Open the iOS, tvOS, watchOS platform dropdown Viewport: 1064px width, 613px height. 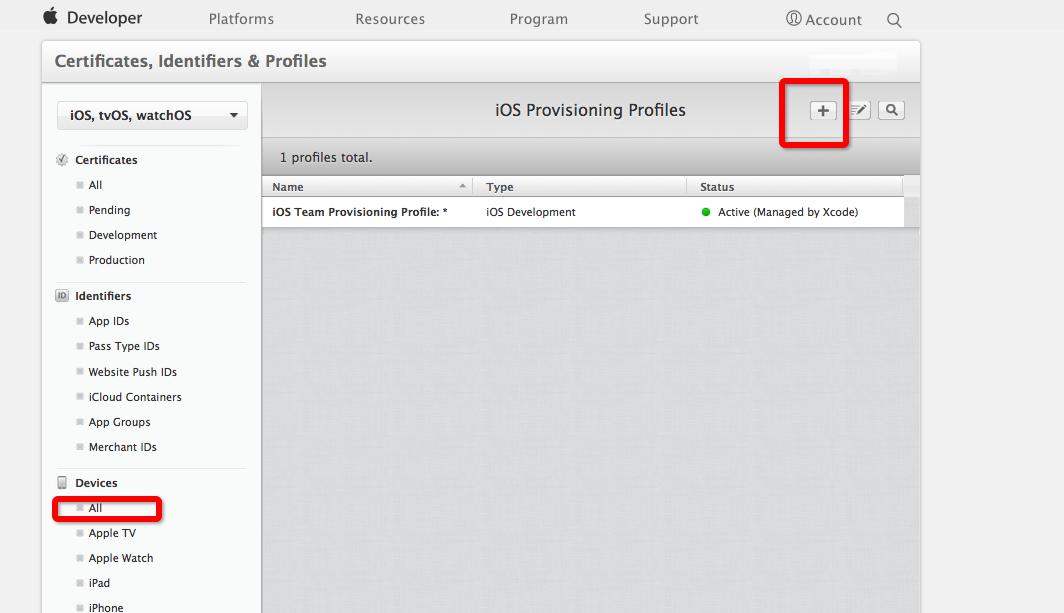pos(152,115)
